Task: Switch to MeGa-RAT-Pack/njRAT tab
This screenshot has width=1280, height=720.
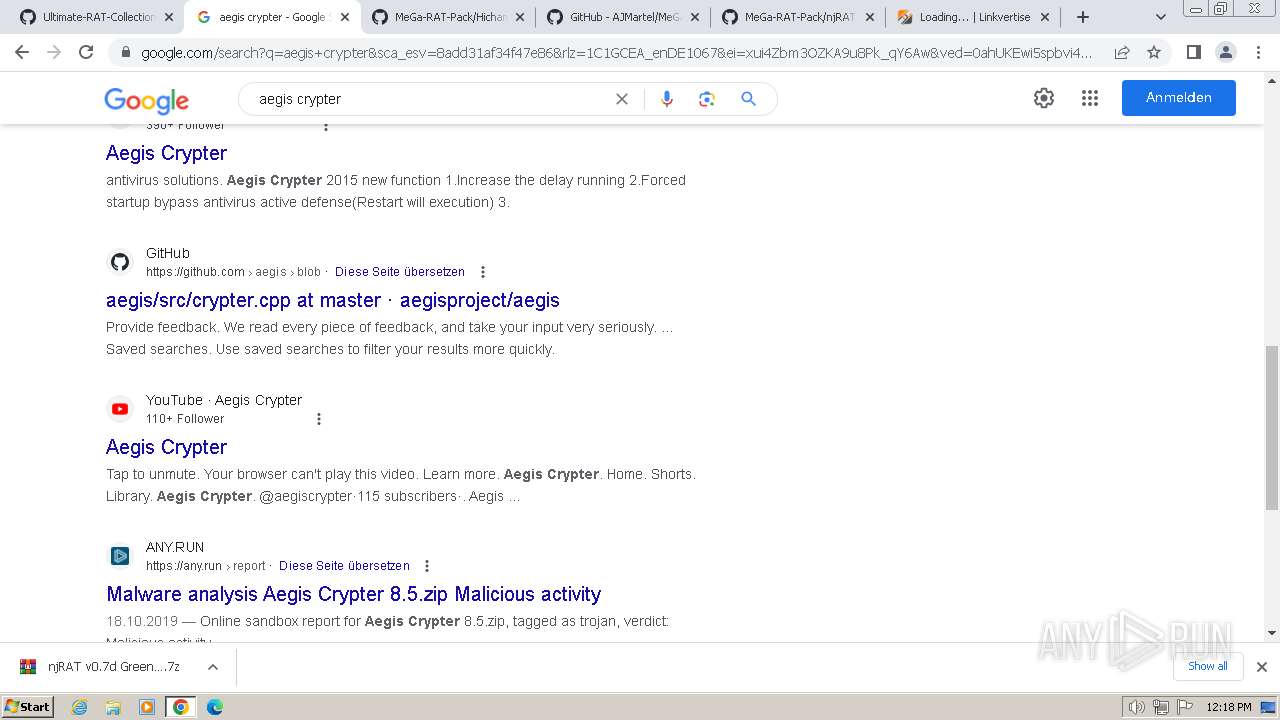Action: coord(797,17)
